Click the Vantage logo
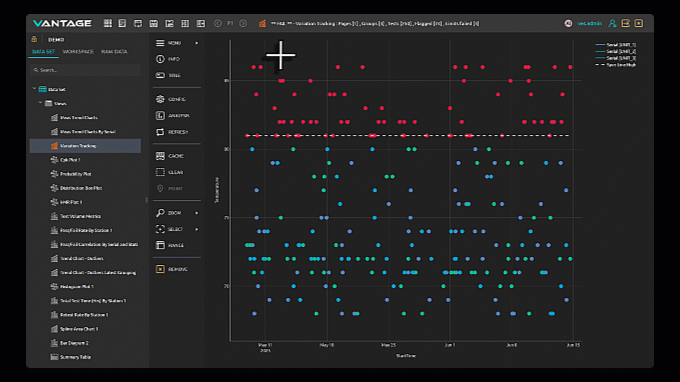Screen dimensions: 680x382 (62, 23)
